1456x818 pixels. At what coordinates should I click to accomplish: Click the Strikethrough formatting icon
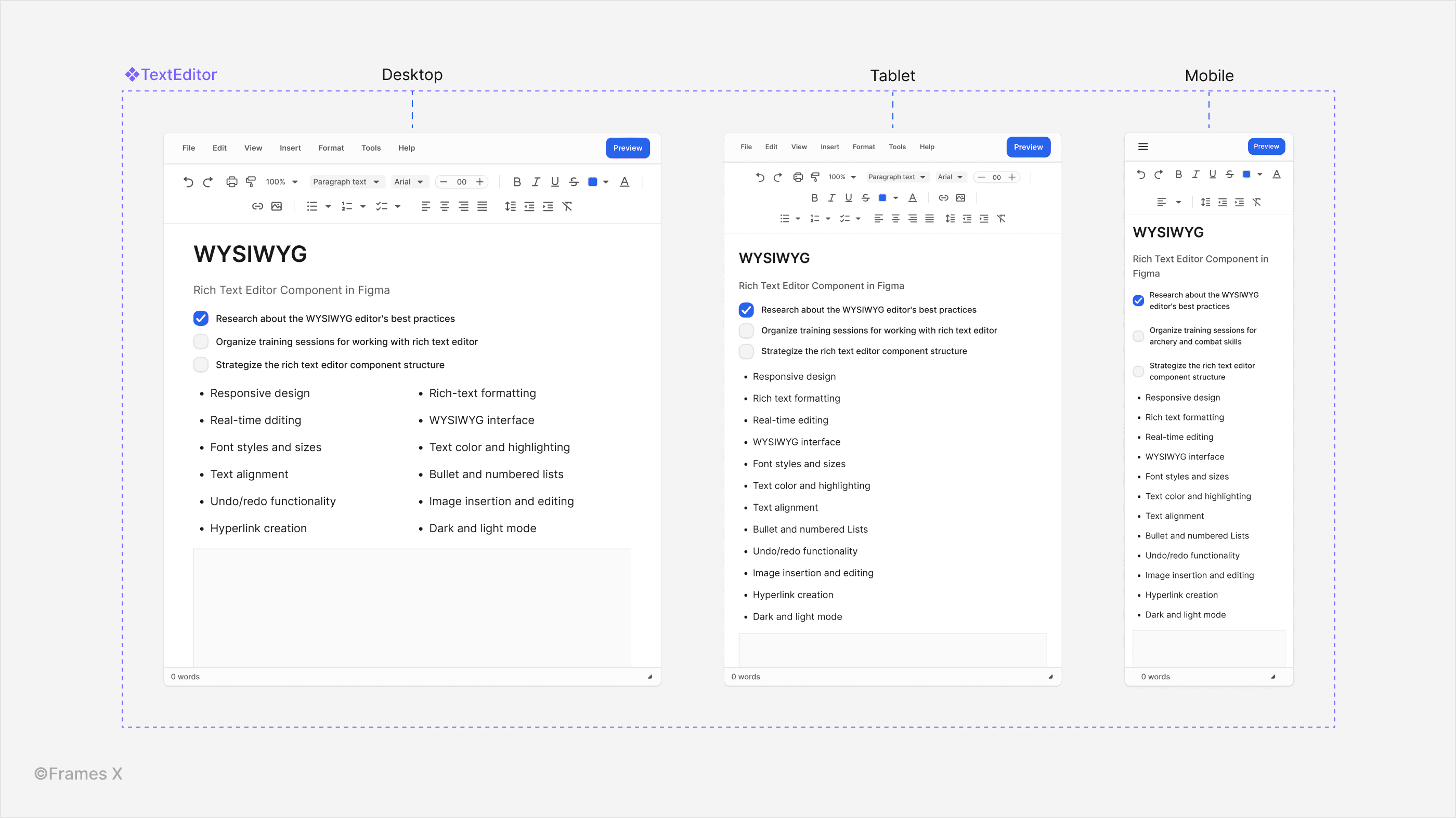(x=574, y=181)
